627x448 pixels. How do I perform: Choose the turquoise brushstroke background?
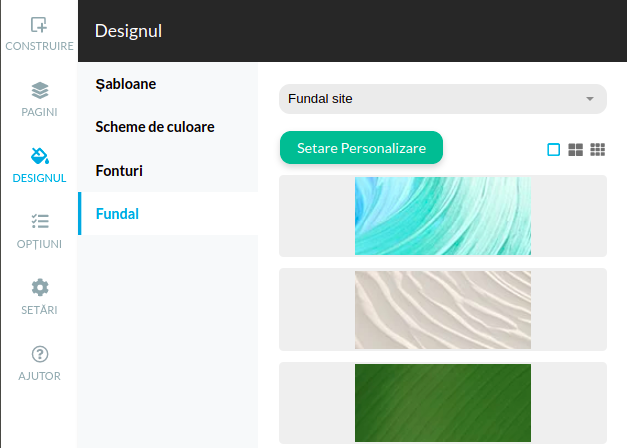[x=443, y=216]
